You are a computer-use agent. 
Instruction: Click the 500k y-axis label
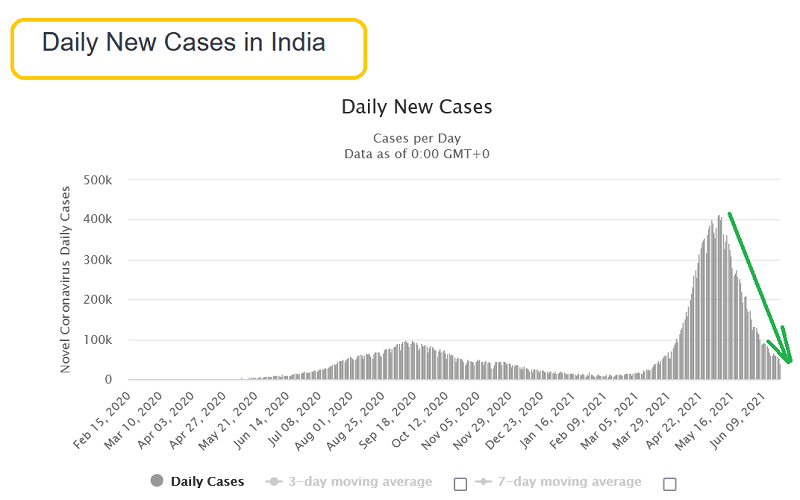[98, 180]
